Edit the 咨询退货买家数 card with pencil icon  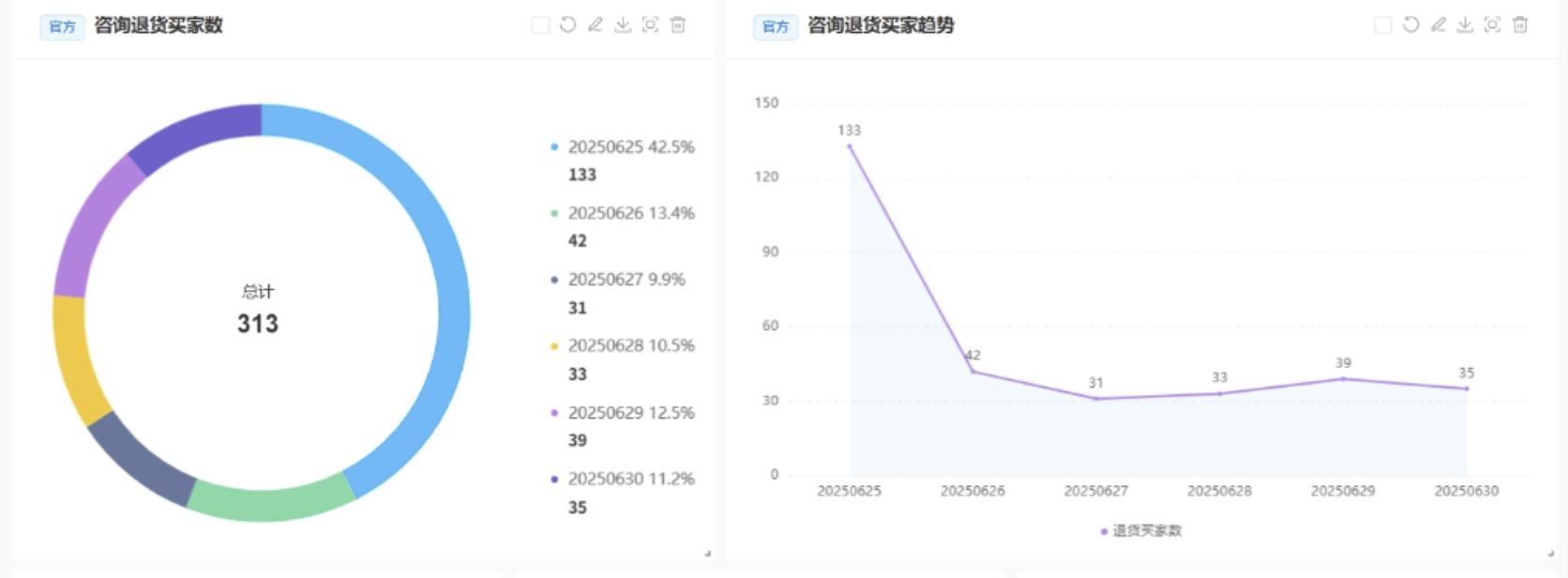click(x=595, y=25)
